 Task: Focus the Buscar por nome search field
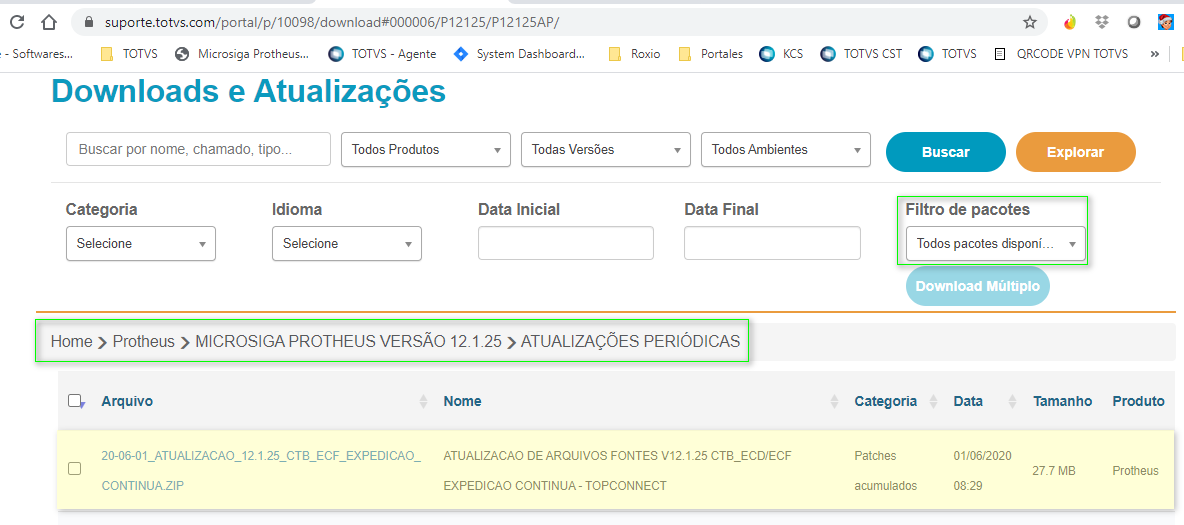199,149
